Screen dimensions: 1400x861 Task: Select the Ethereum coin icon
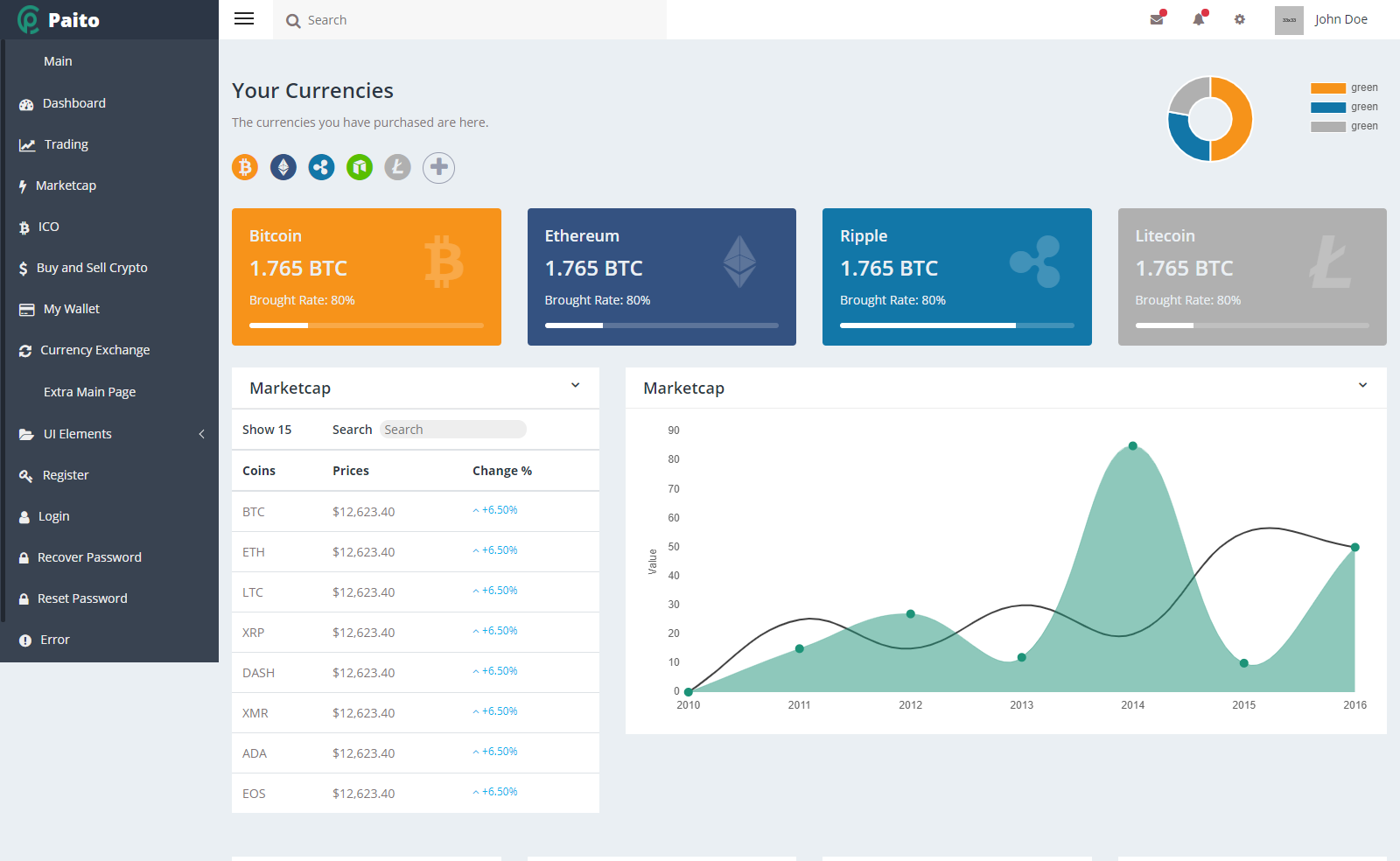(x=283, y=167)
